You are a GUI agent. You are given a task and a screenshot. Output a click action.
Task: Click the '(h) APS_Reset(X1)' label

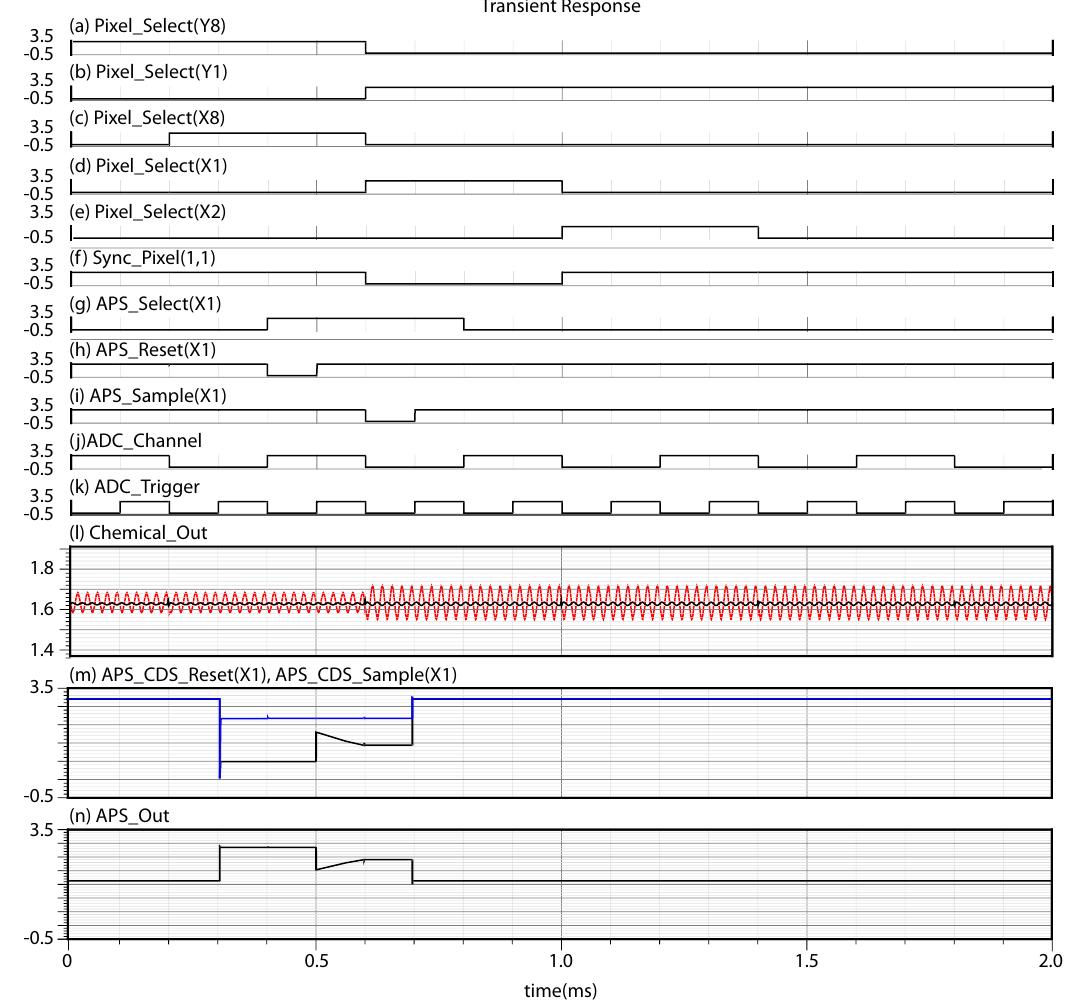tap(143, 351)
